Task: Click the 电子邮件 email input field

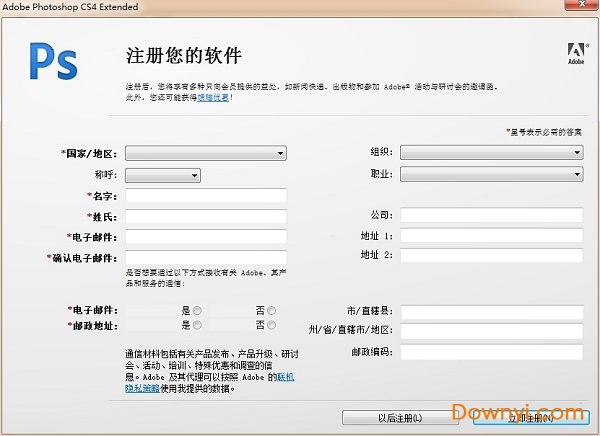Action: coord(206,237)
